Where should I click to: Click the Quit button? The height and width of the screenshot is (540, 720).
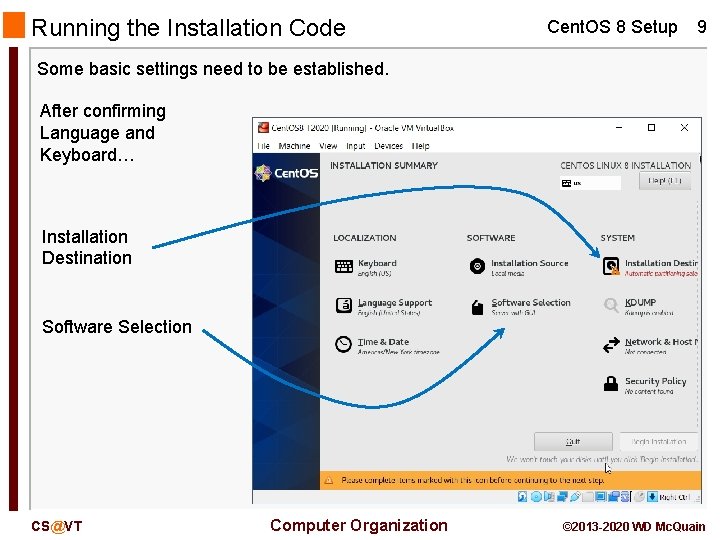pyautogui.click(x=573, y=442)
